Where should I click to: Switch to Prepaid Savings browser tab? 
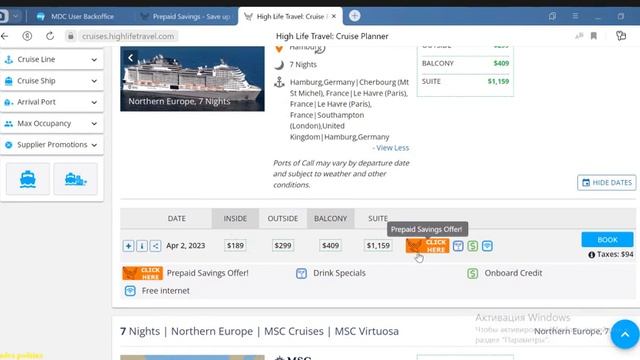tap(186, 16)
